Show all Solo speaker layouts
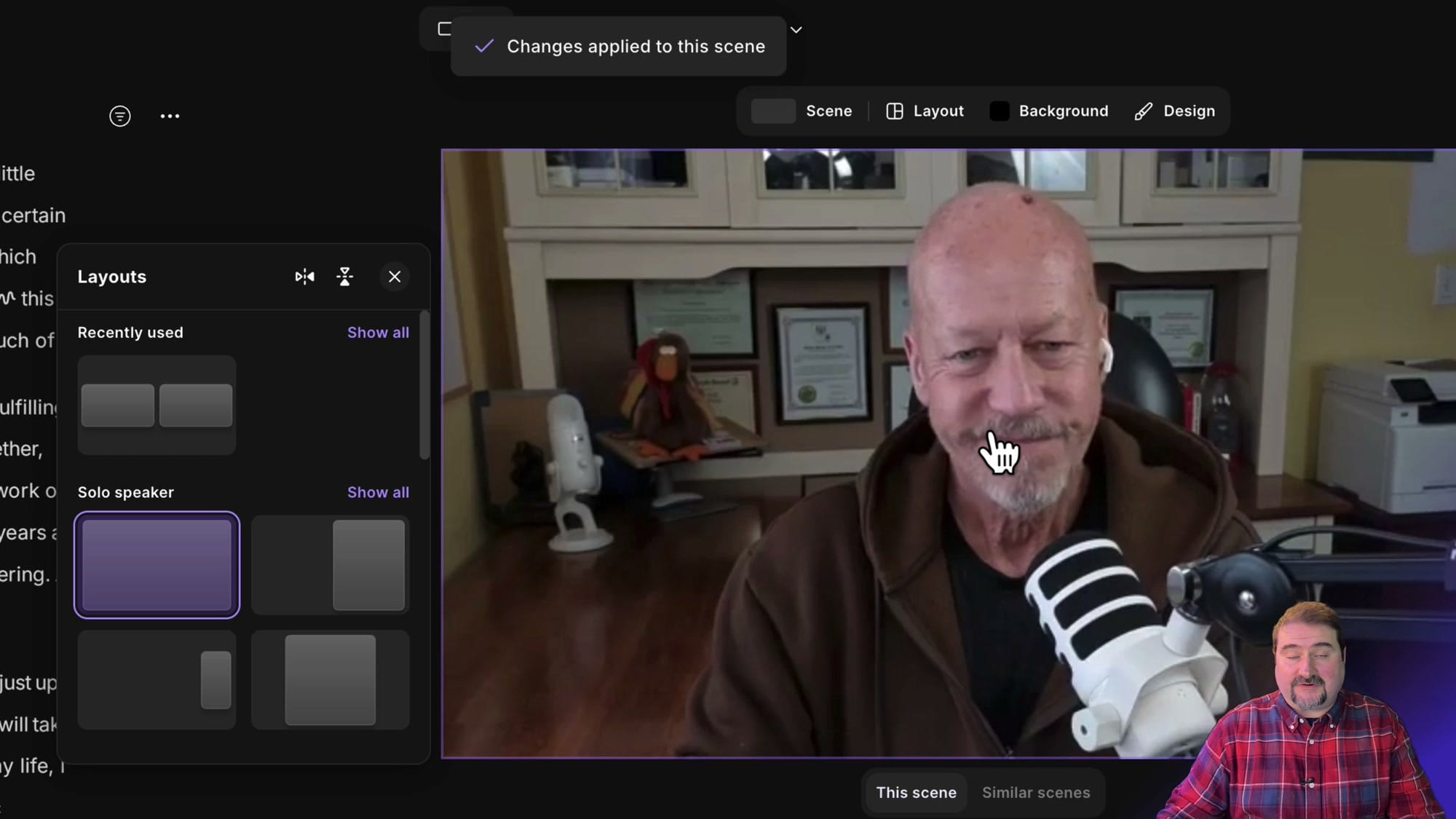Image resolution: width=1456 pixels, height=819 pixels. tap(378, 493)
